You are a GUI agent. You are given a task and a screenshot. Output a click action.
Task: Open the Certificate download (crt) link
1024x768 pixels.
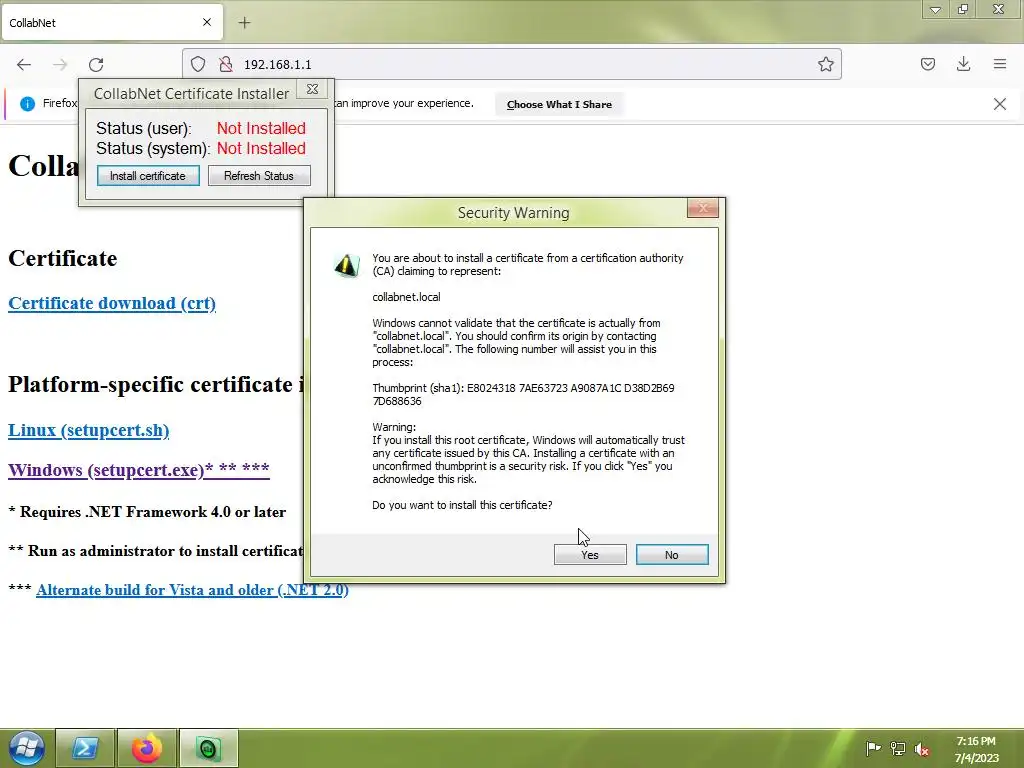click(112, 303)
